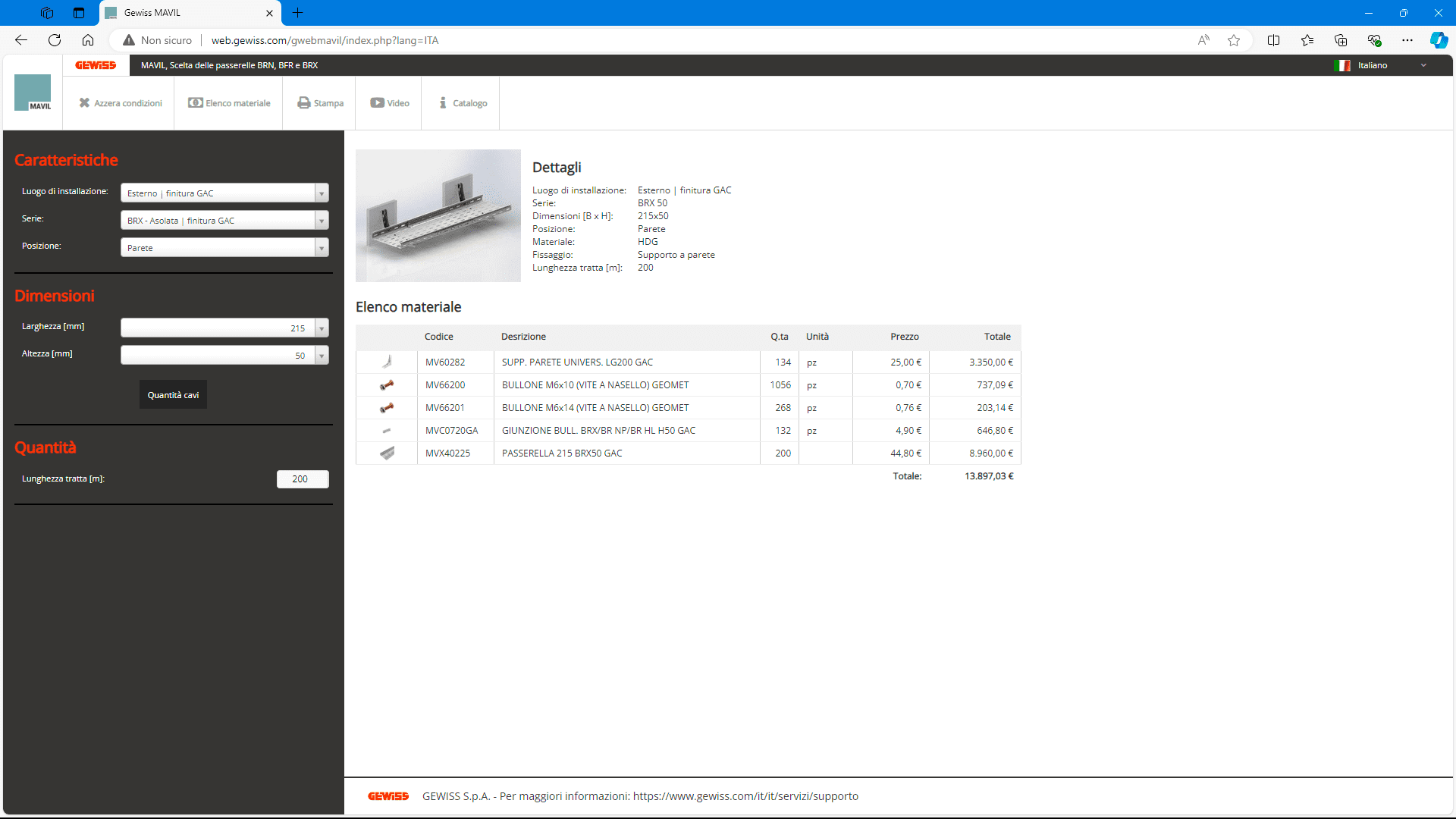The height and width of the screenshot is (819, 1456).
Task: Click Lunghezza tratta input field
Action: pos(303,479)
